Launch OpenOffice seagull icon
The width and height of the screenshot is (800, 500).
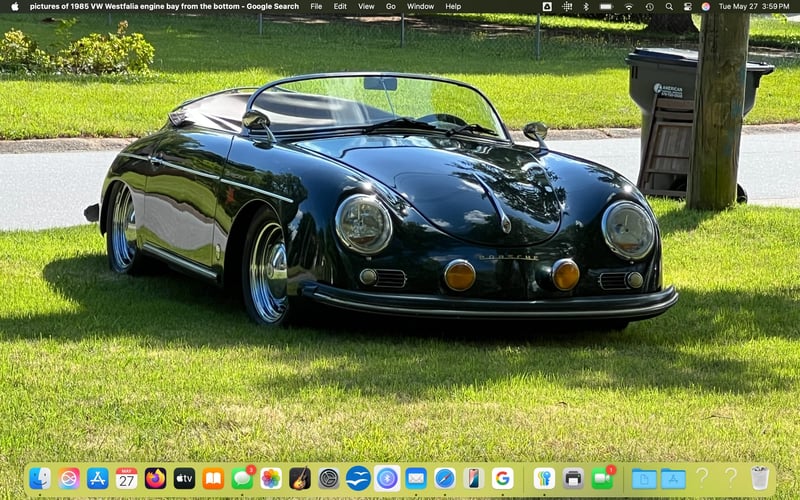(358, 478)
